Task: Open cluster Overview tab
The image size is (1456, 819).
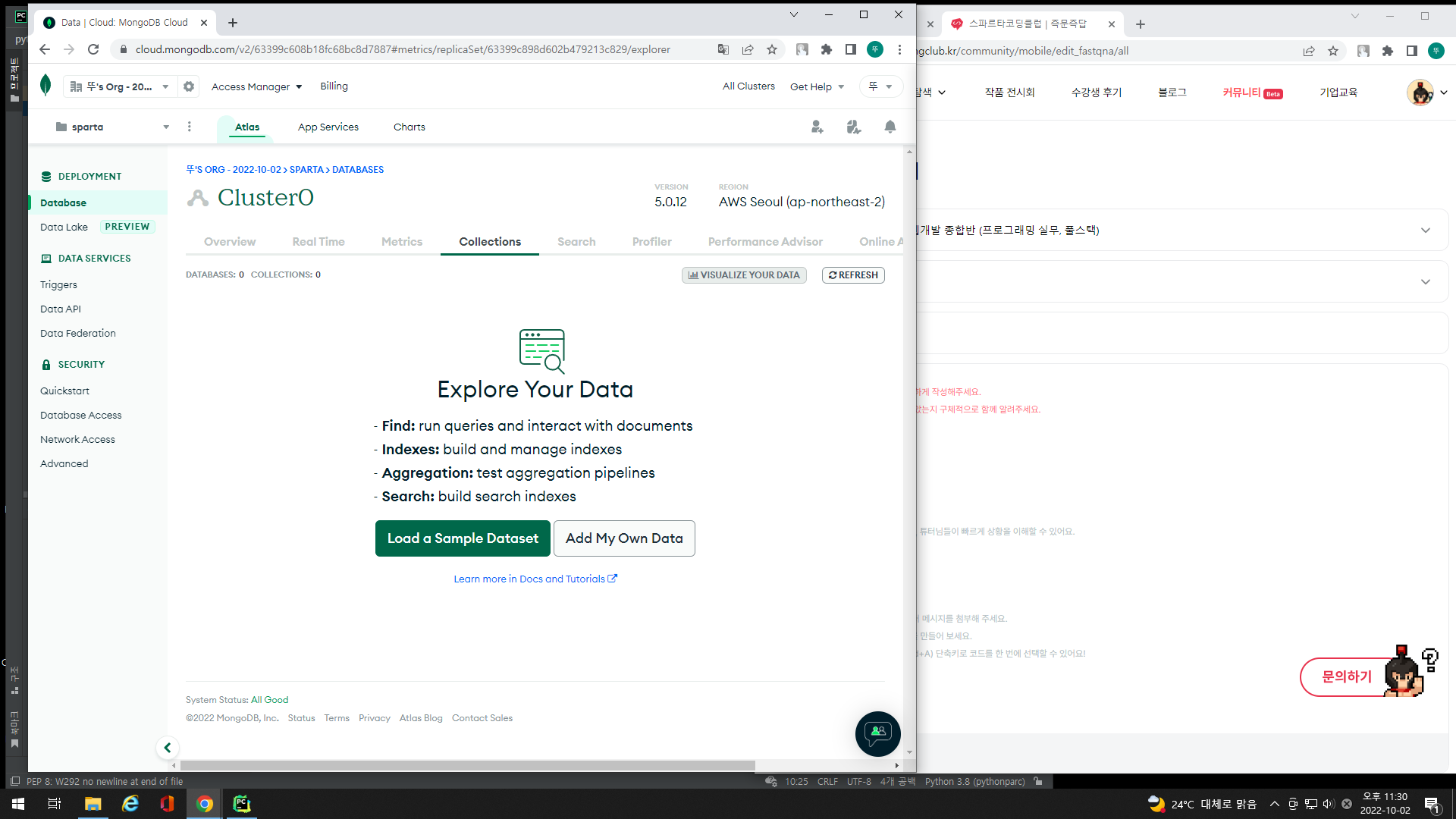Action: pos(230,241)
